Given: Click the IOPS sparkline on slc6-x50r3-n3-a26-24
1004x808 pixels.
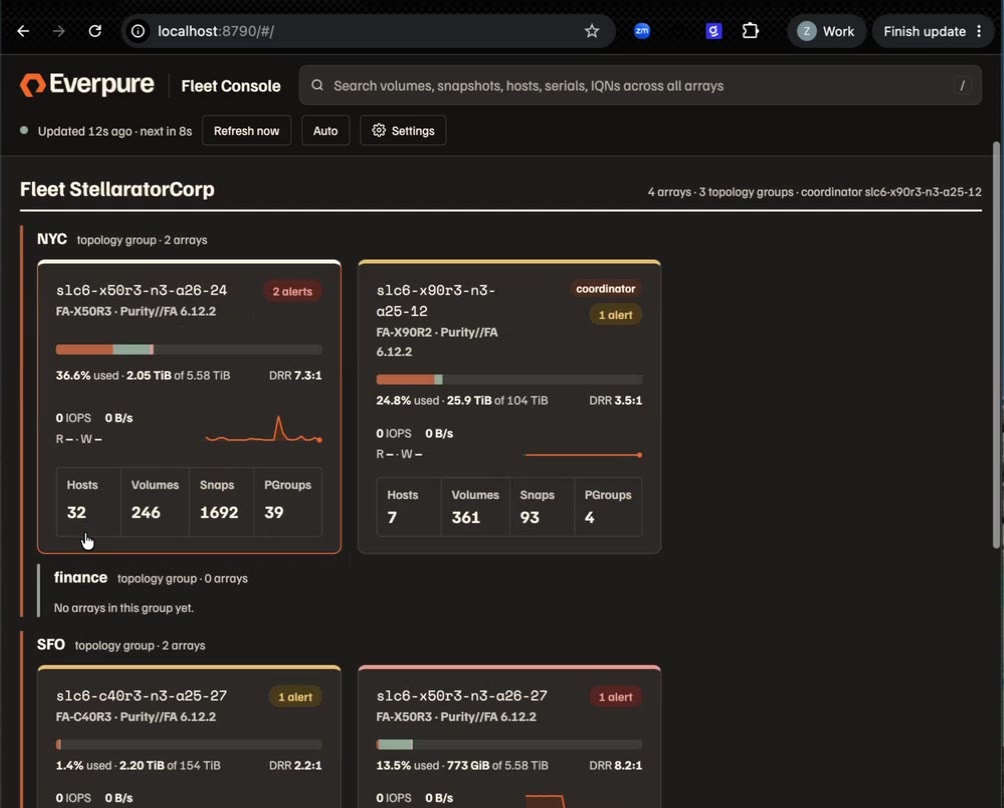Looking at the screenshot, I should point(263,430).
